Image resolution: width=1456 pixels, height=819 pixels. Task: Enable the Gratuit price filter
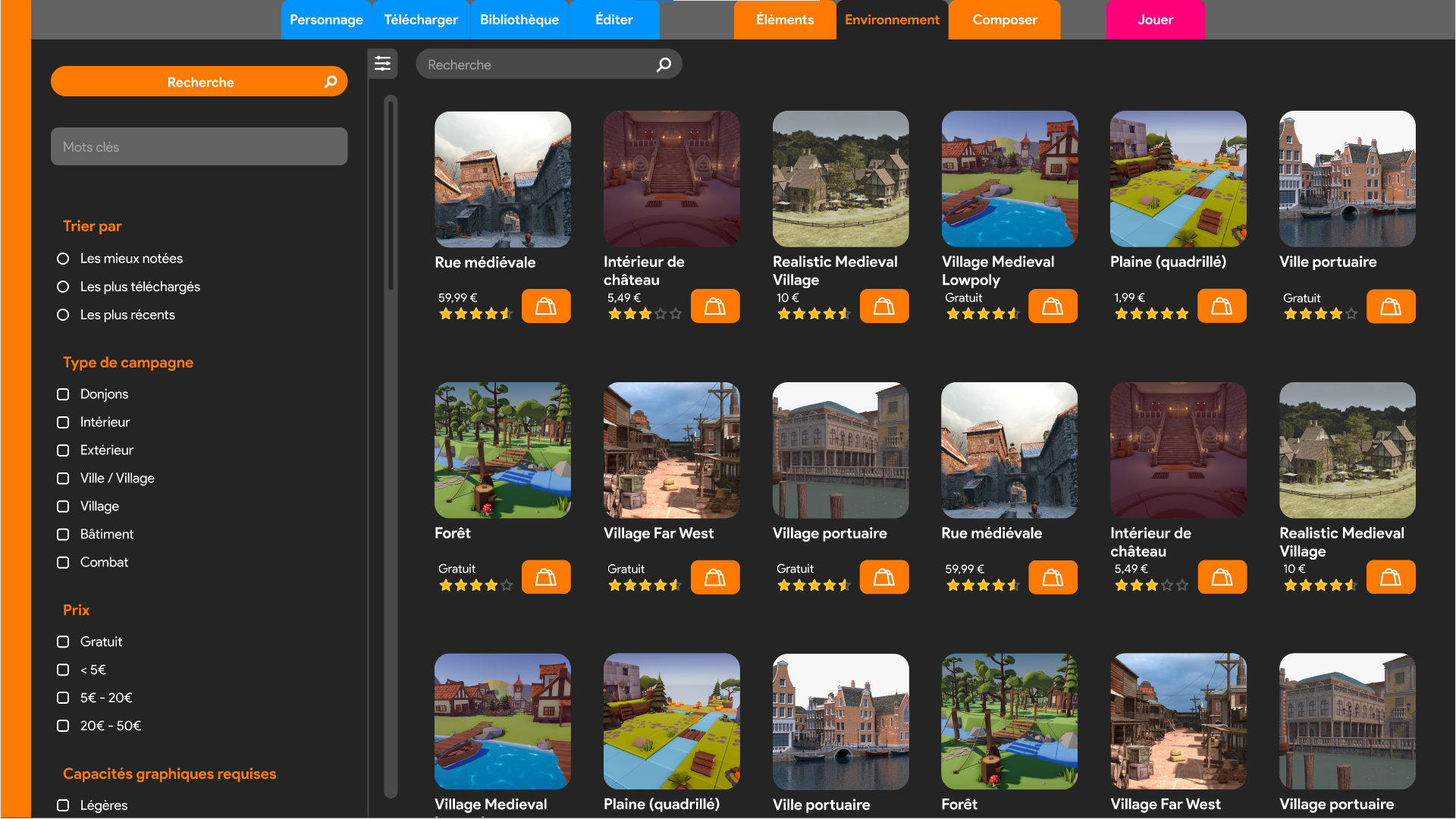click(63, 642)
